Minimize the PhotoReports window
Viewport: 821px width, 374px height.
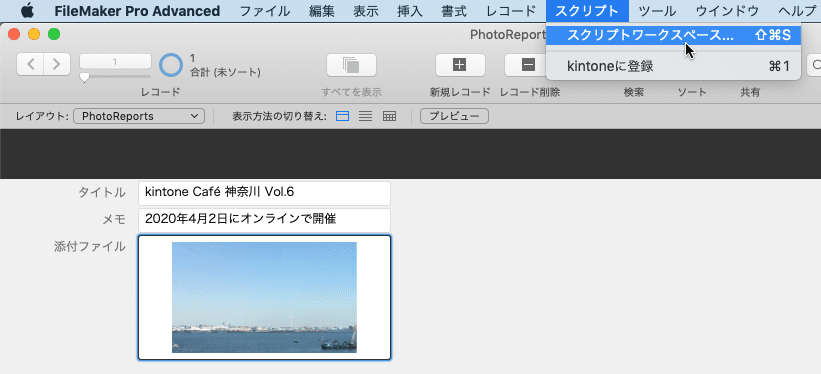[x=34, y=35]
